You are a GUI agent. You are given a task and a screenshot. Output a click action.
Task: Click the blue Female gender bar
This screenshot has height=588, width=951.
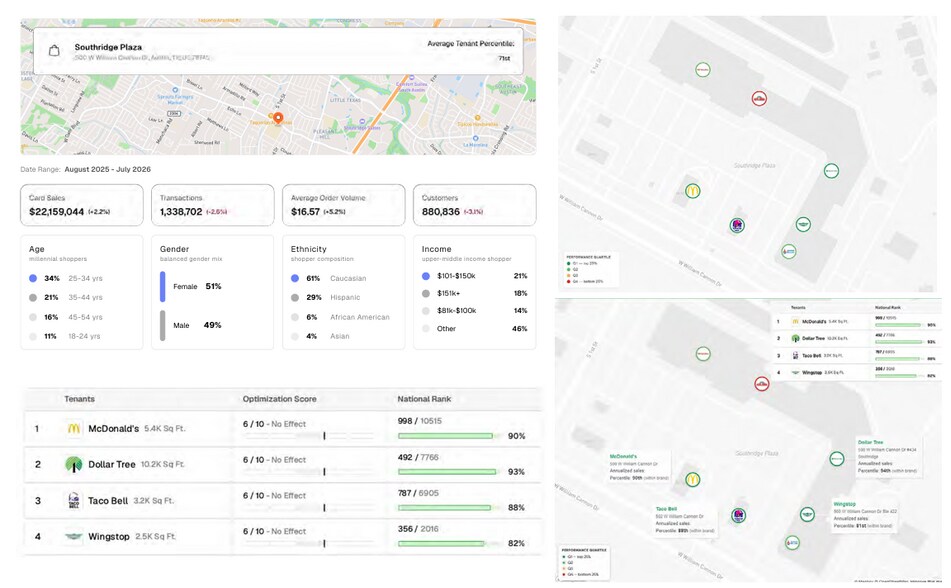pyautogui.click(x=163, y=286)
